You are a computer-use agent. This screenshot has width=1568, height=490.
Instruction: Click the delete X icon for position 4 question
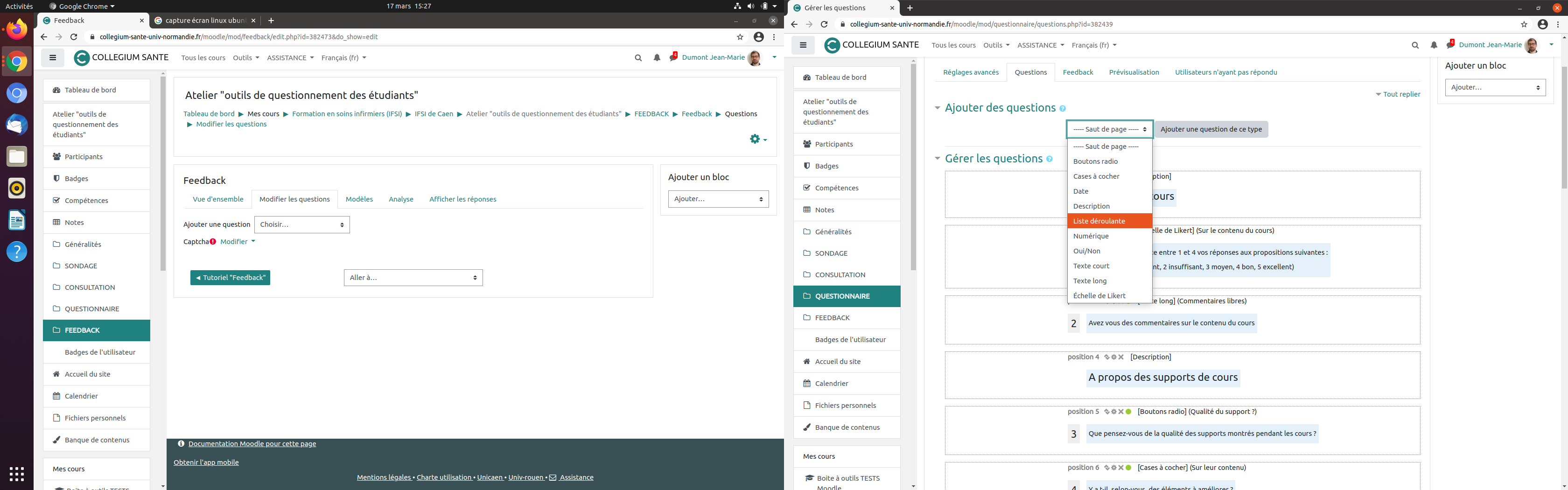pos(1120,357)
